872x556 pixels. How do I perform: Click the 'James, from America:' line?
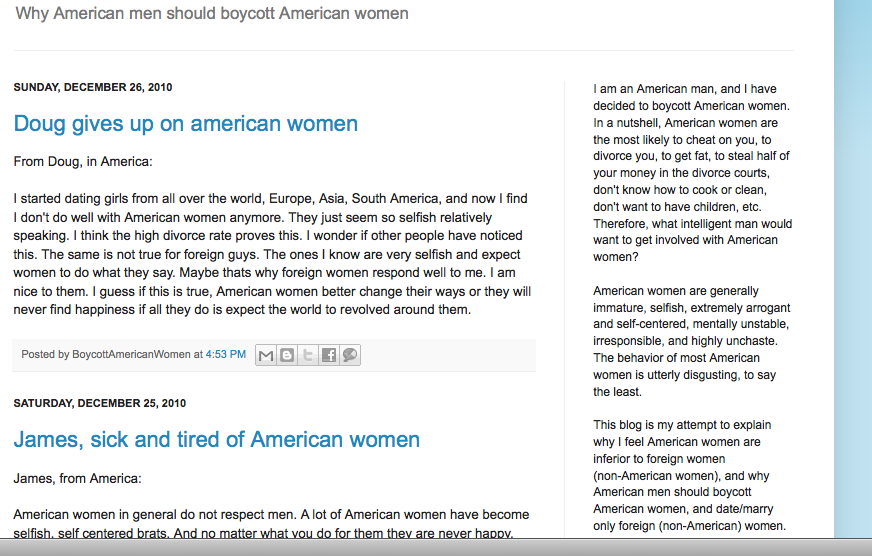[x=77, y=478]
